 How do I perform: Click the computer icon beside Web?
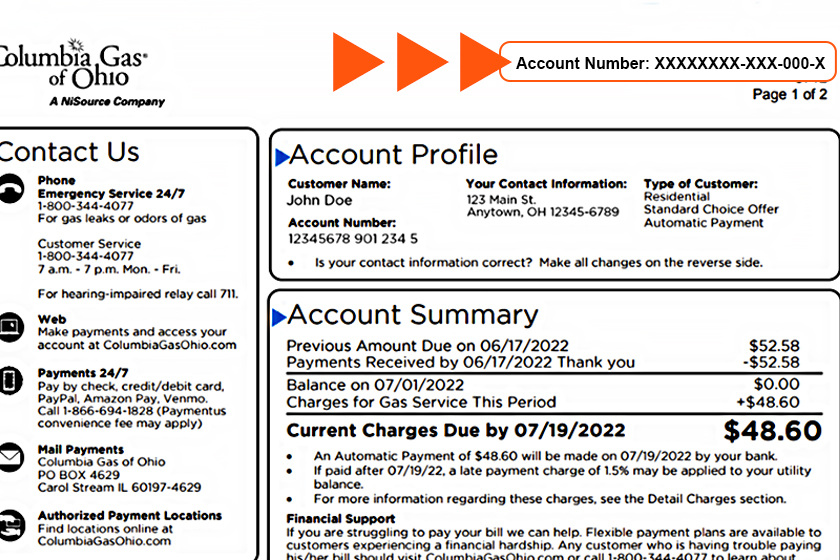[x=10, y=326]
